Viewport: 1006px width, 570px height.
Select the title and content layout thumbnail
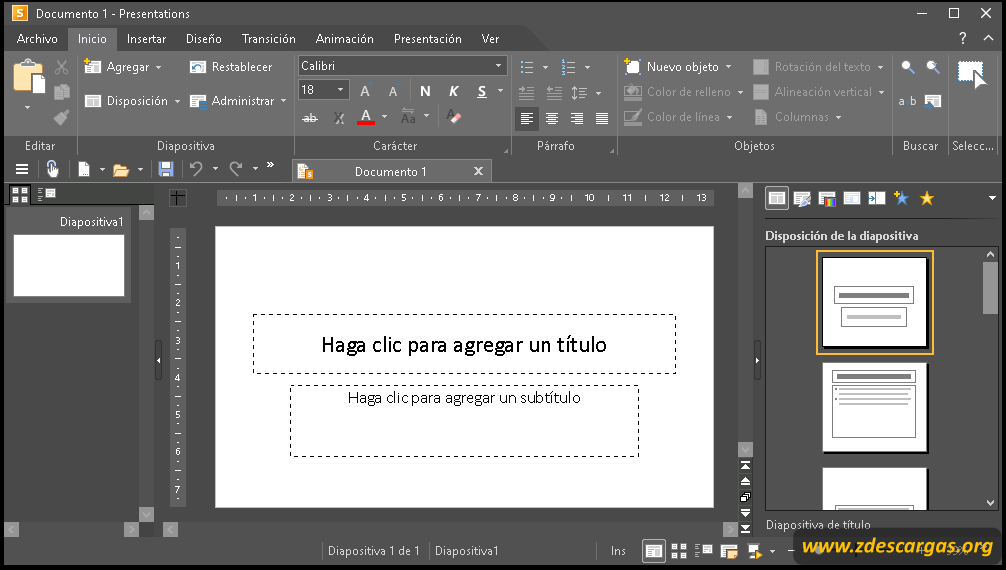(874, 407)
